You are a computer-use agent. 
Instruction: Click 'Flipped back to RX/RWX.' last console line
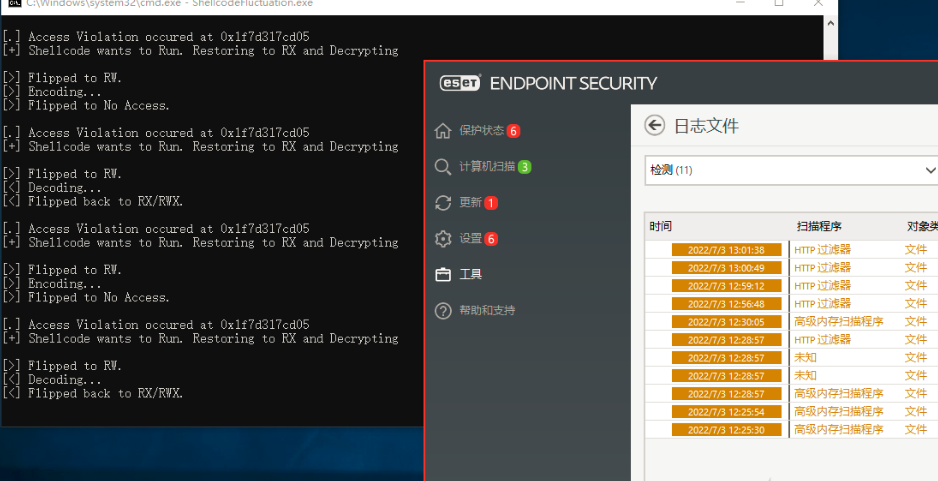tap(105, 393)
